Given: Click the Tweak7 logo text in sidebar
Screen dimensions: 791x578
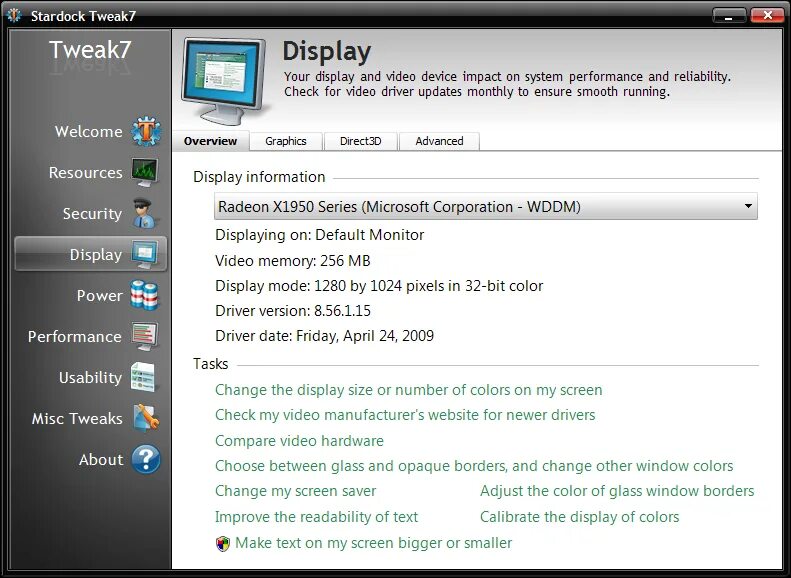Looking at the screenshot, I should [x=90, y=49].
